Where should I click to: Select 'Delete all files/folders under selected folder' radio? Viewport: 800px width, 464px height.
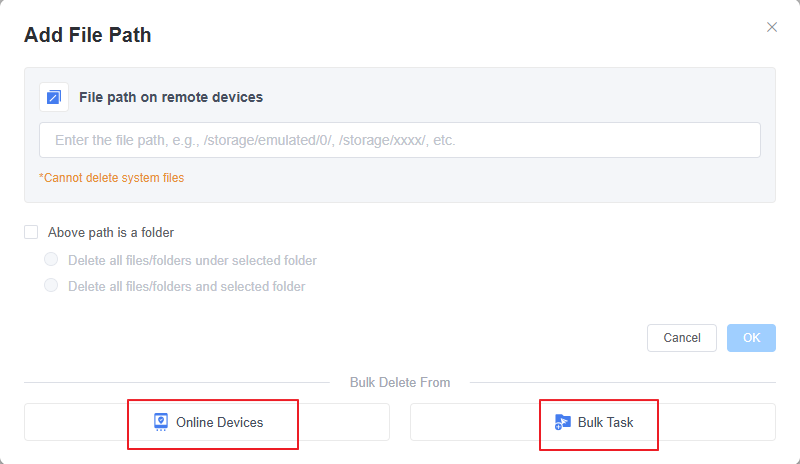coord(51,260)
